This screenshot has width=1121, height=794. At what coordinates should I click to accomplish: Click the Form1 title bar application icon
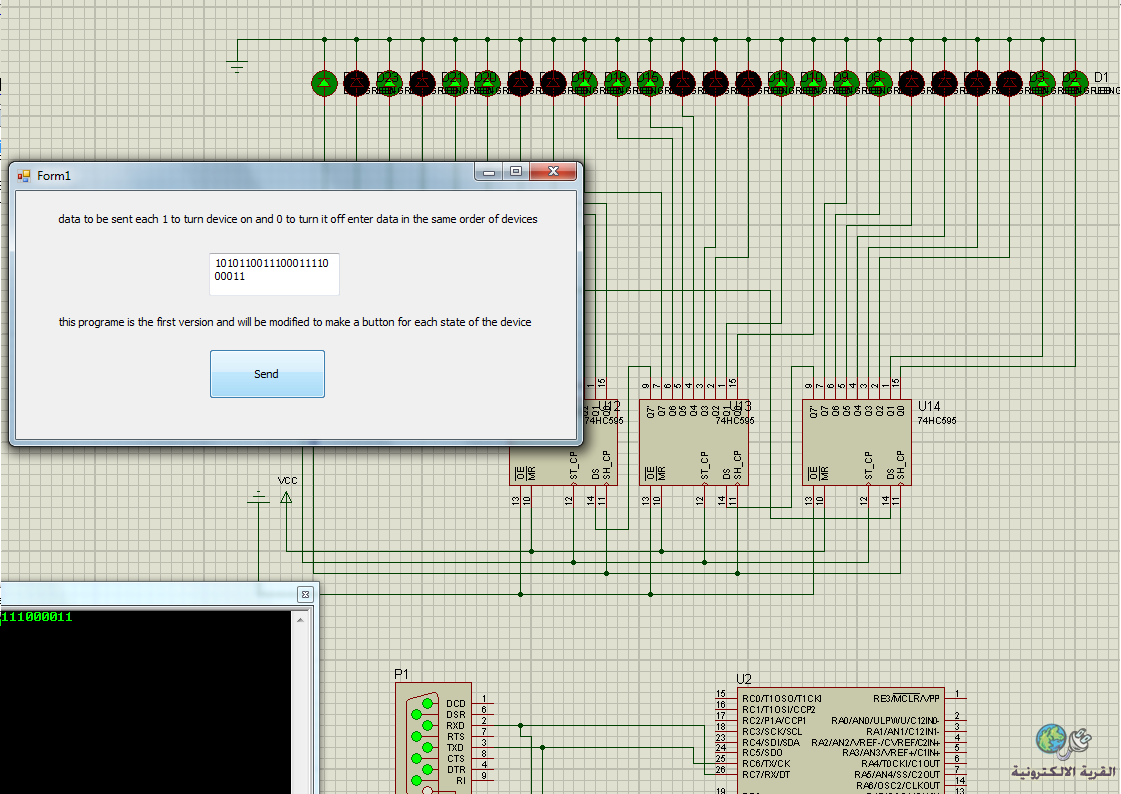pyautogui.click(x=24, y=176)
